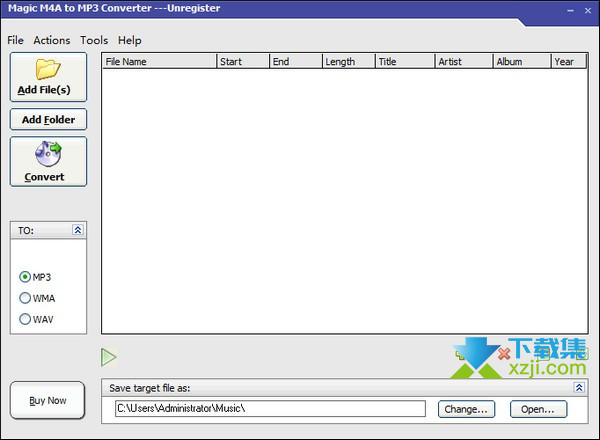Click Change... to set the output folder
600x440 pixels.
point(466,409)
